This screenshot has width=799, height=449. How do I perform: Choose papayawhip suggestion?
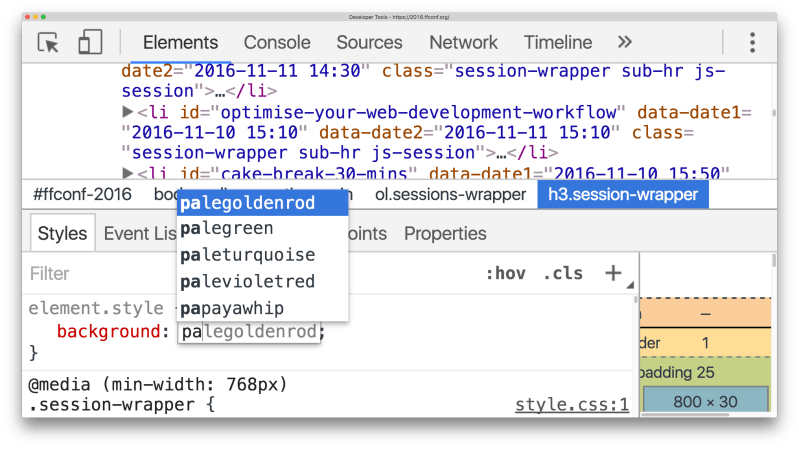[262, 308]
